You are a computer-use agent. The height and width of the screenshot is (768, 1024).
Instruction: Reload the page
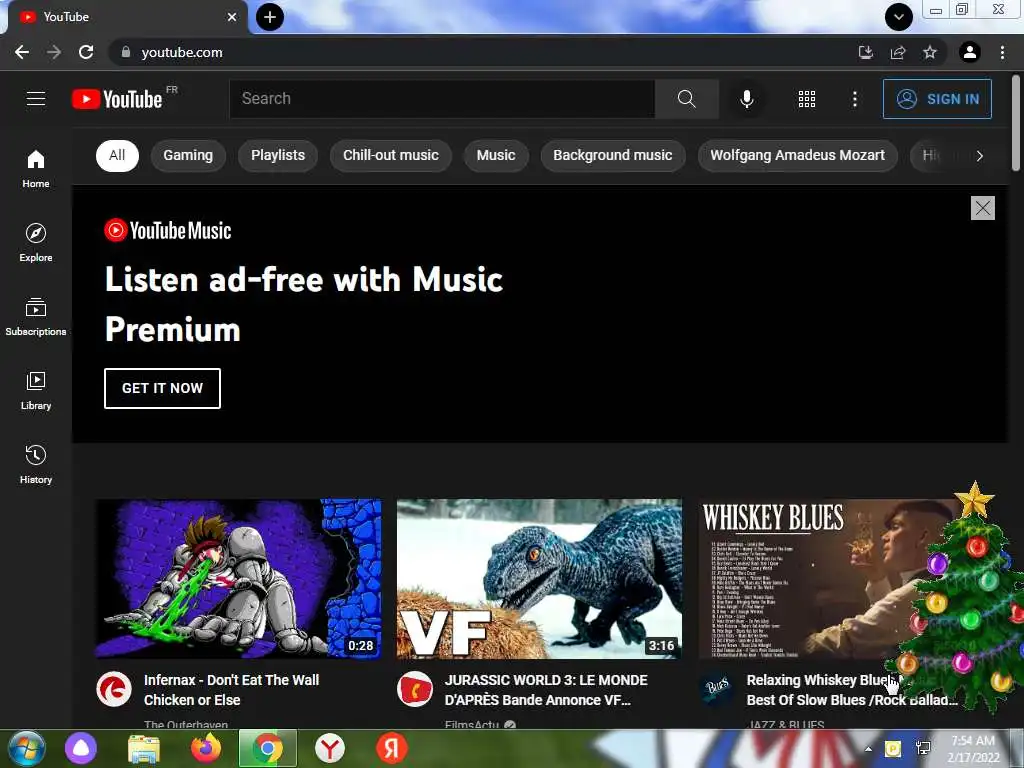coord(86,52)
